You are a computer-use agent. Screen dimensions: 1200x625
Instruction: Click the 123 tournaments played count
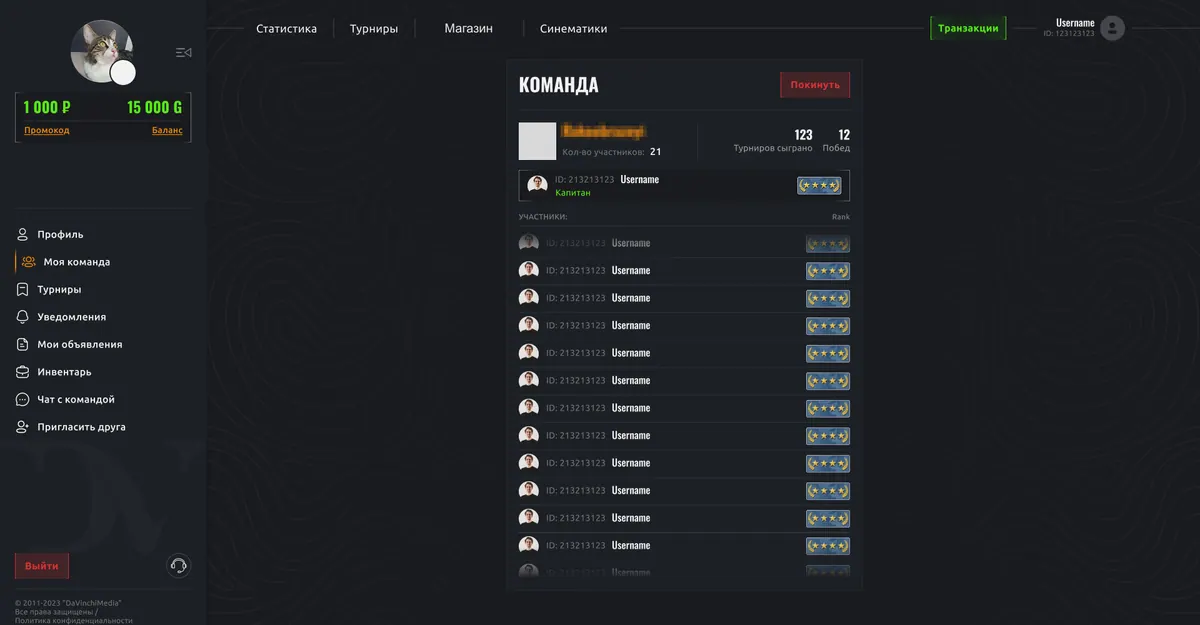tap(803, 135)
